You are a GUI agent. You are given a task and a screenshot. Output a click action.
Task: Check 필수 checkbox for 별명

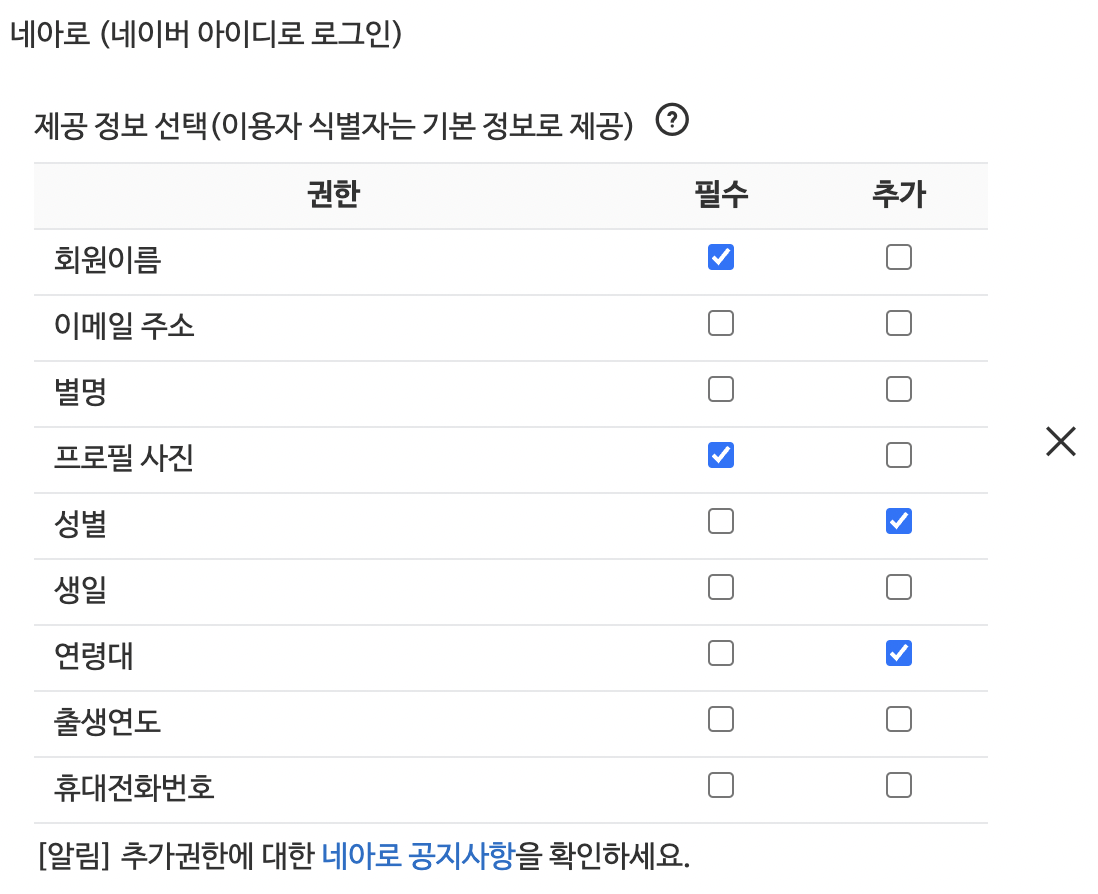721,389
